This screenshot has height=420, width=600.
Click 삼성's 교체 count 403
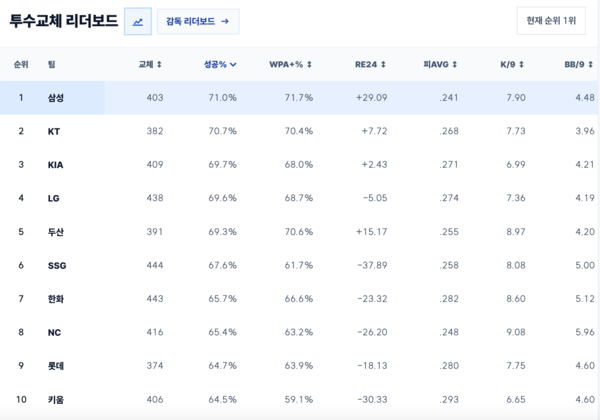155,98
